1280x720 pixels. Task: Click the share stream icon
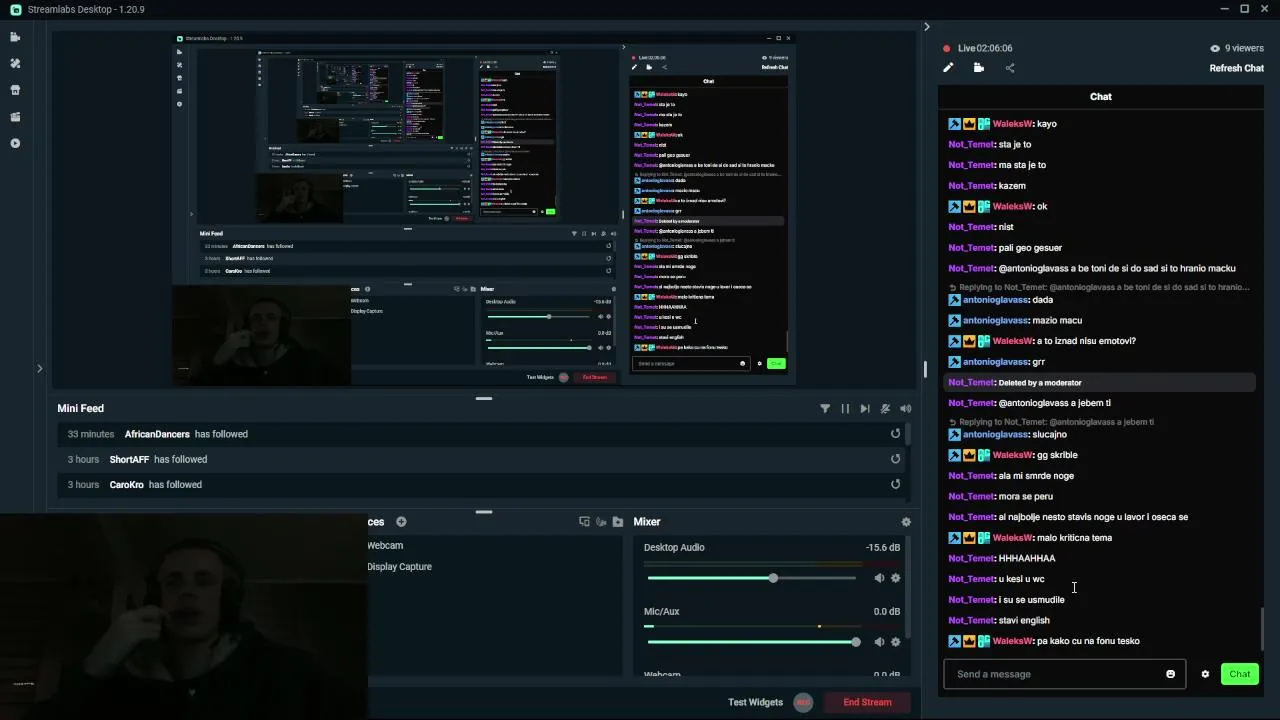click(x=1010, y=68)
